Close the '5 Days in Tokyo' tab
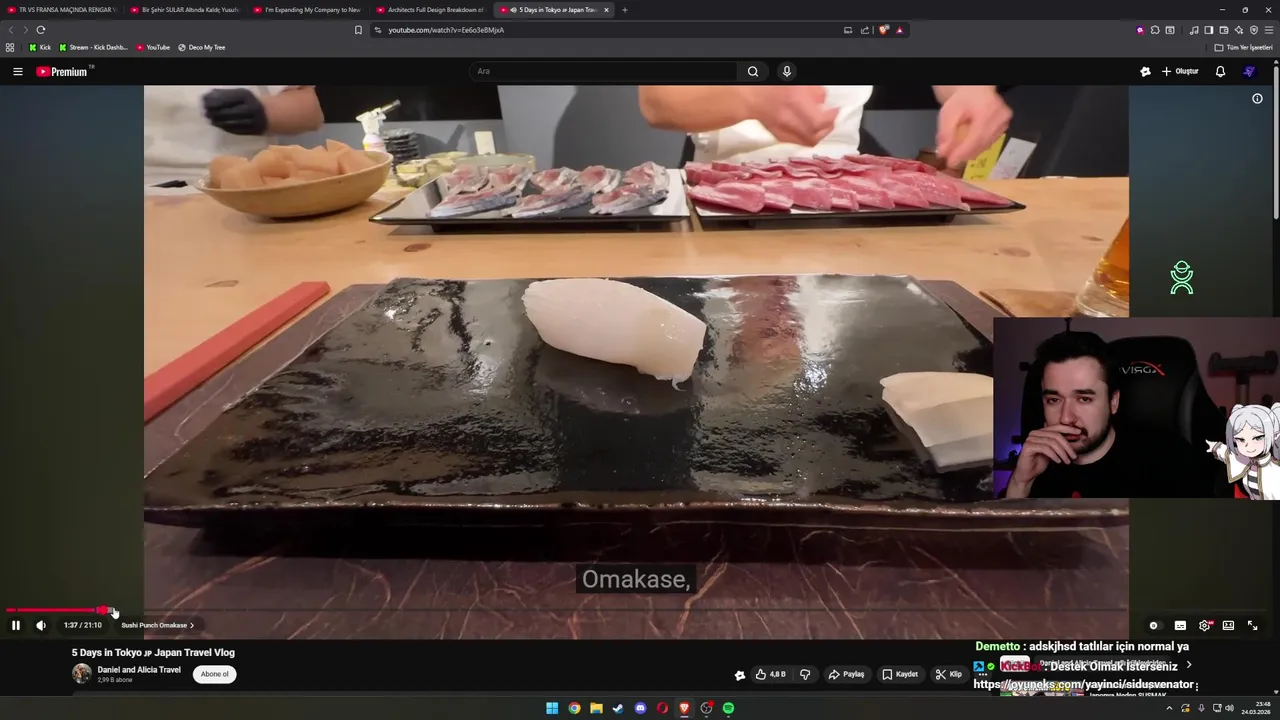1280x720 pixels. pos(606,10)
